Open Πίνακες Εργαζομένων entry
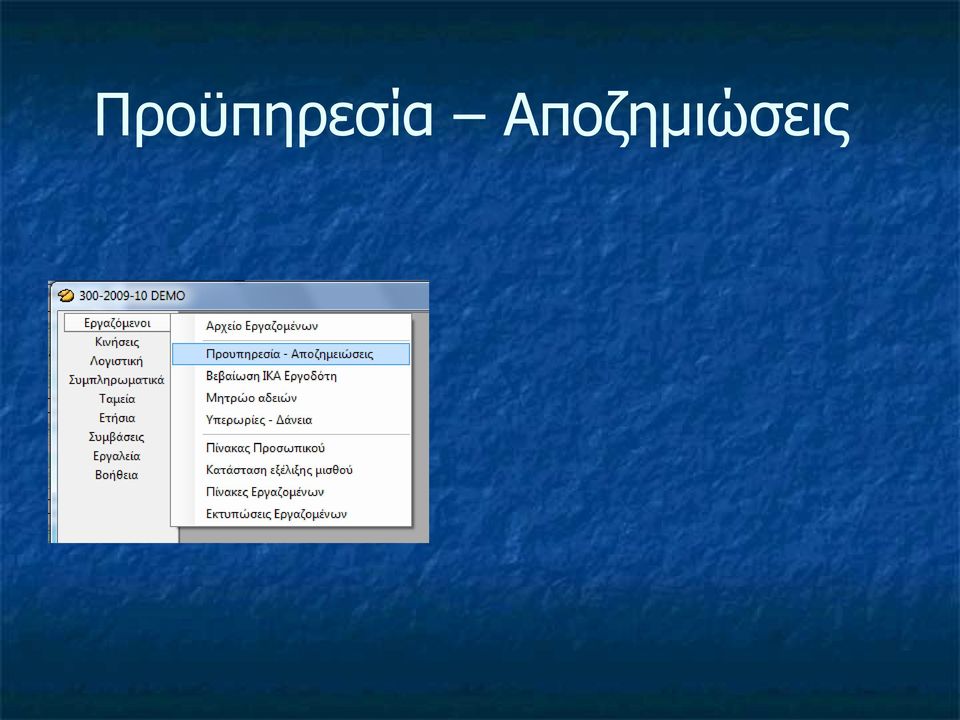The height and width of the screenshot is (720, 960). pos(291,492)
